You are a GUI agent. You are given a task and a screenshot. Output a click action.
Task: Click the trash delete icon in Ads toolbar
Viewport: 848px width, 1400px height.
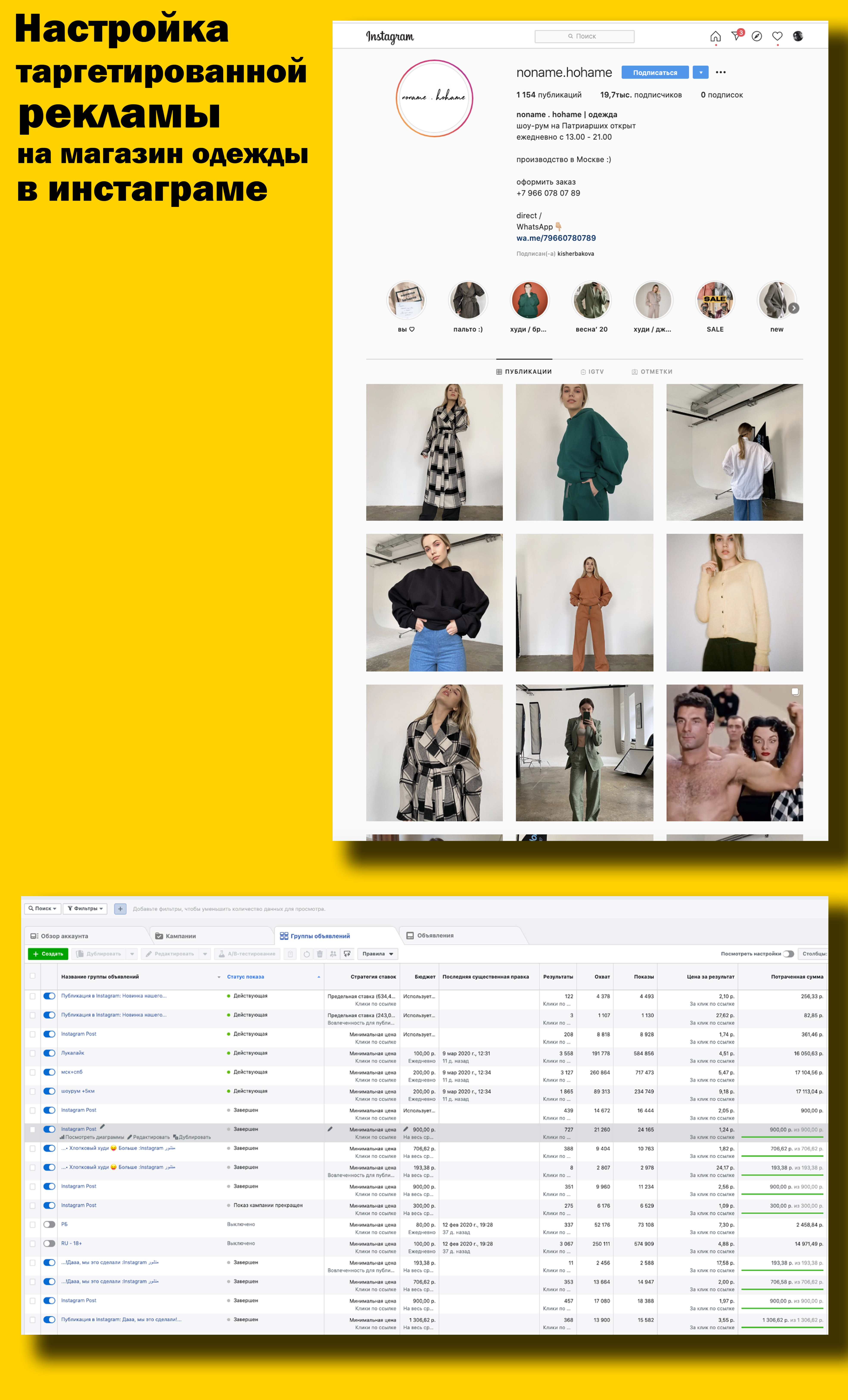click(x=320, y=954)
